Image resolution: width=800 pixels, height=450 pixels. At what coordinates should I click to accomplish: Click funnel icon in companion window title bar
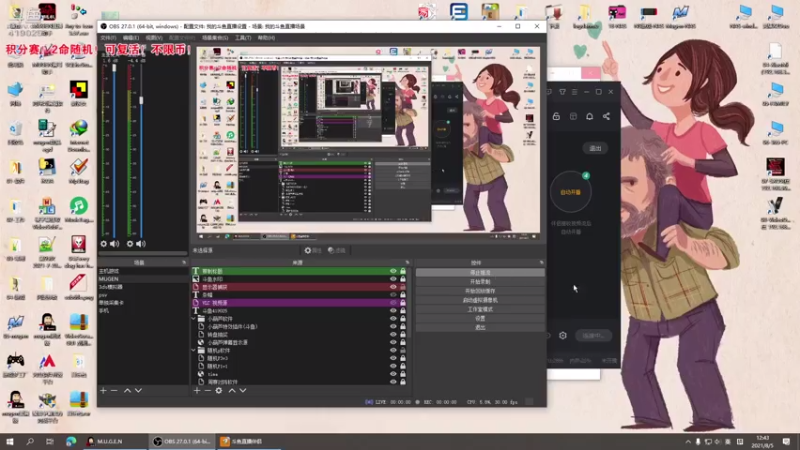[562, 92]
